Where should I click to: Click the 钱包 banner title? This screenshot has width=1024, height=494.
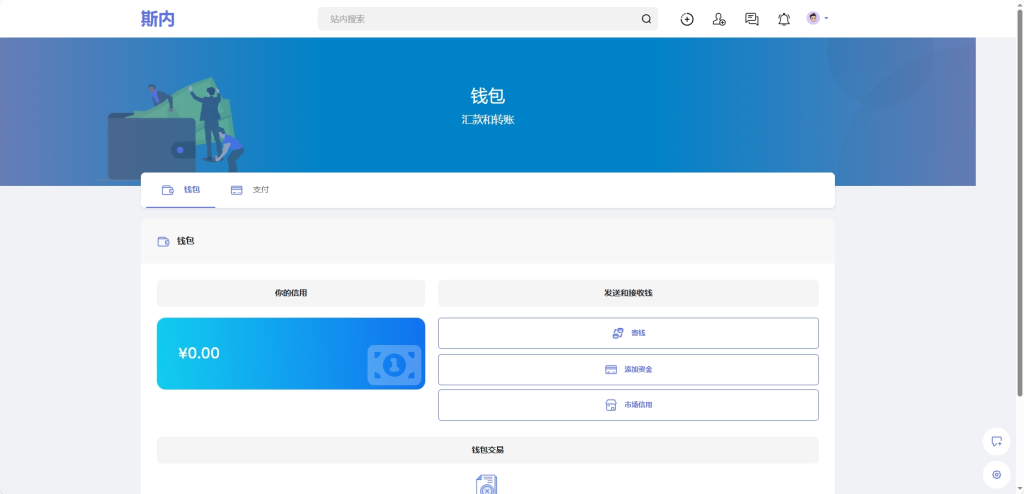pos(488,96)
